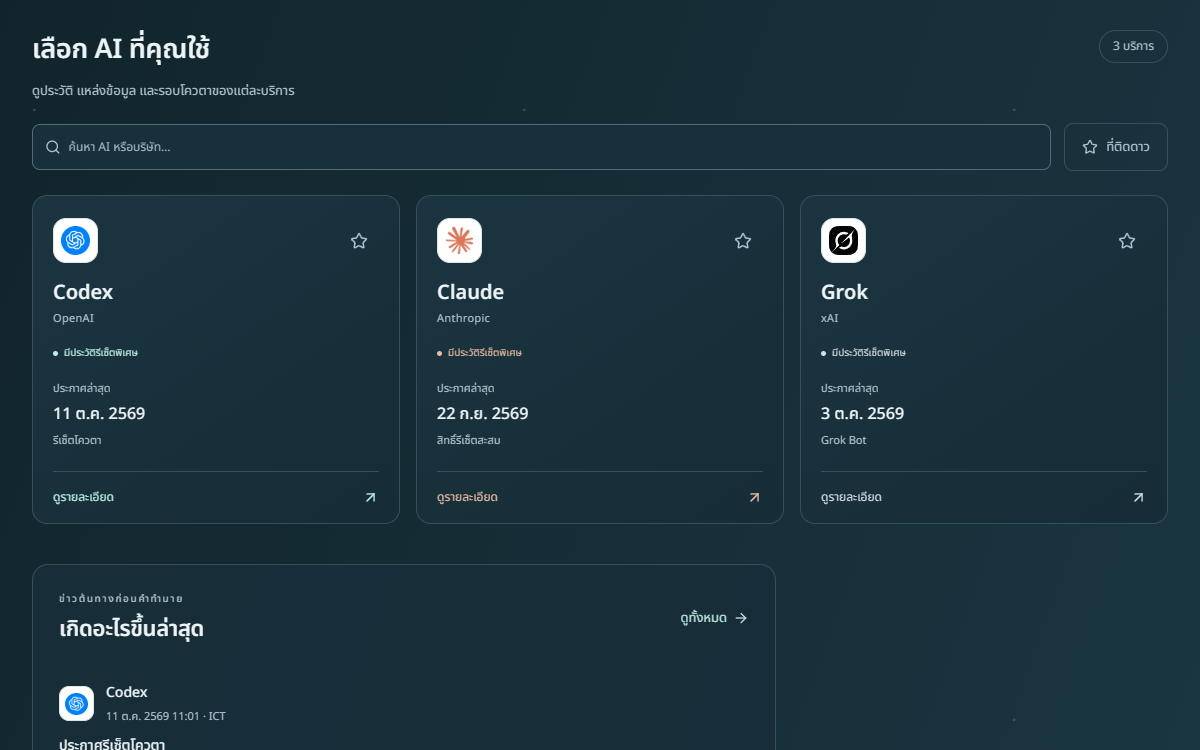Viewport: 1200px width, 750px height.
Task: Click the Codex icon in the news feed
Action: click(76, 703)
